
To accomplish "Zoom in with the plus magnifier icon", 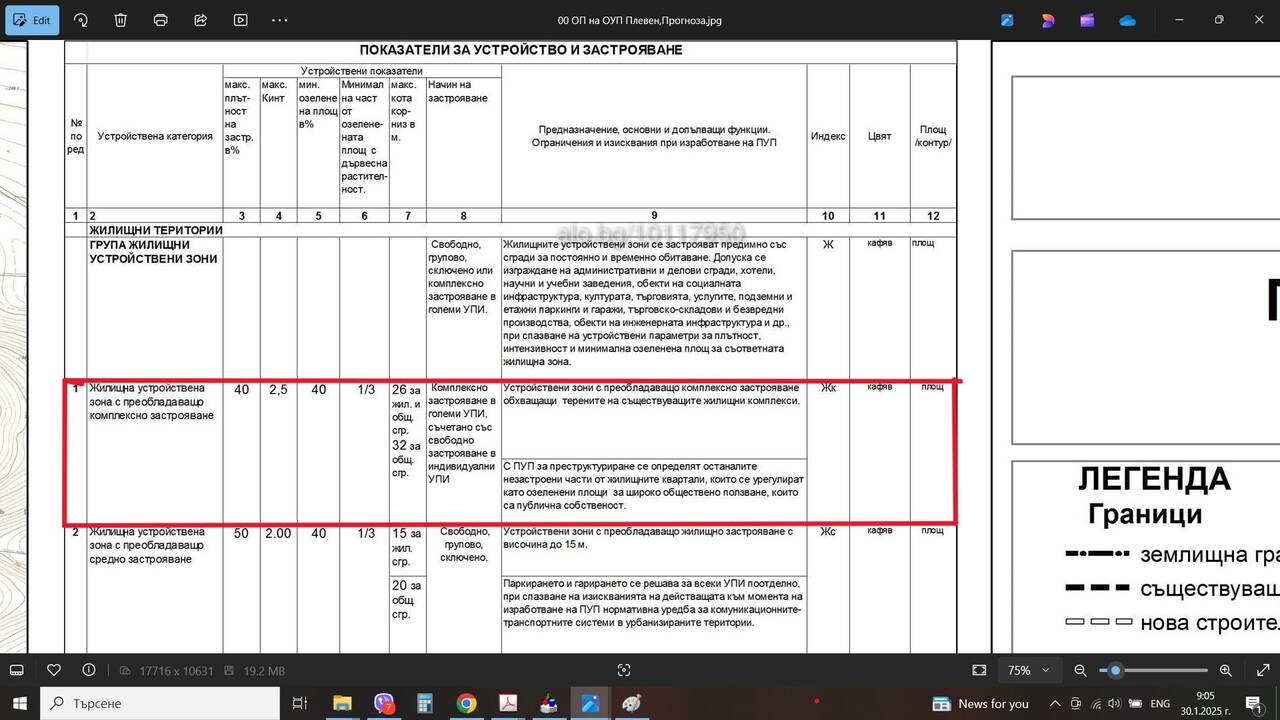I will [x=1226, y=670].
